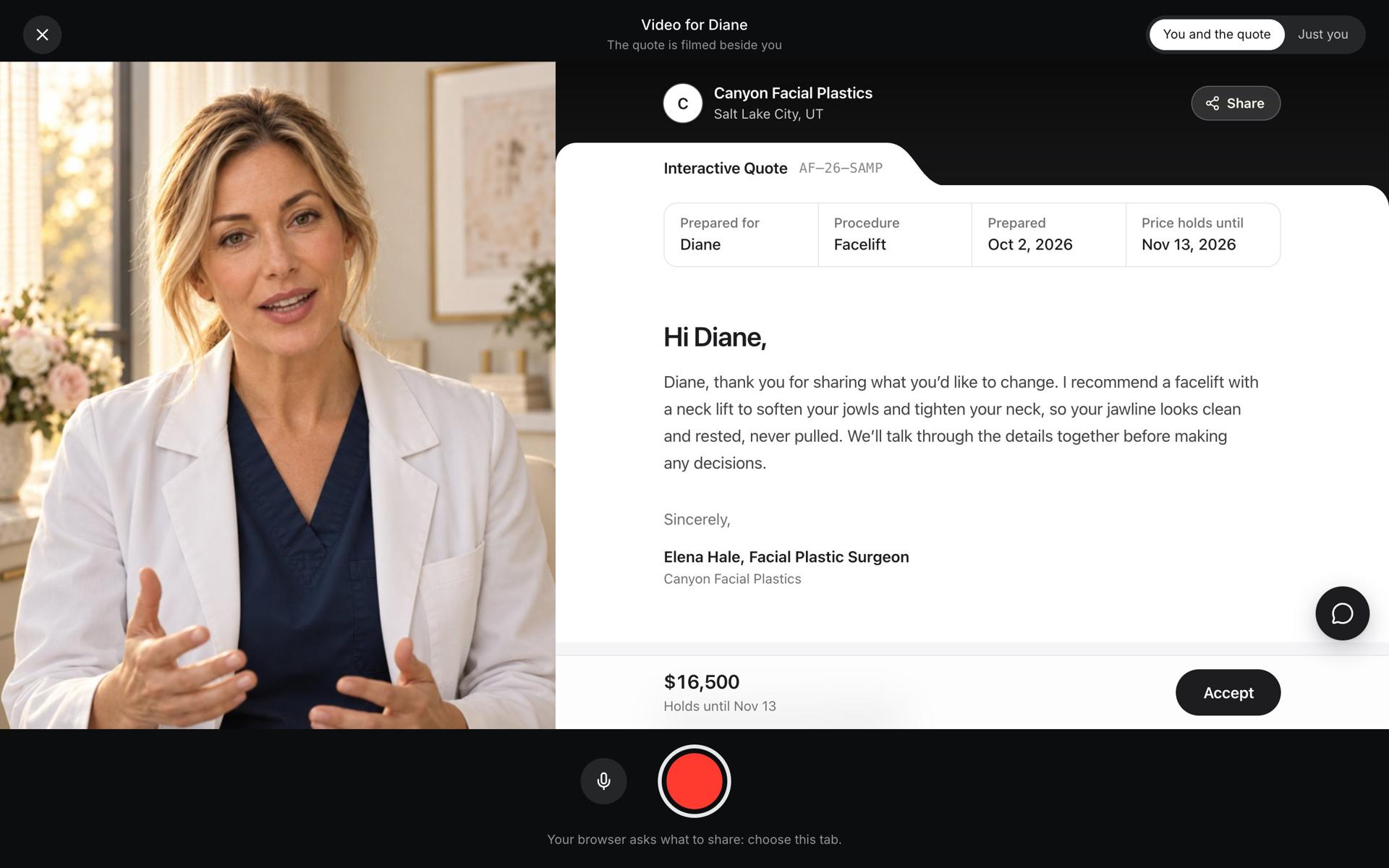Click the Procedure Facelift cell
Viewport: 1389px width, 868px height.
tap(895, 234)
